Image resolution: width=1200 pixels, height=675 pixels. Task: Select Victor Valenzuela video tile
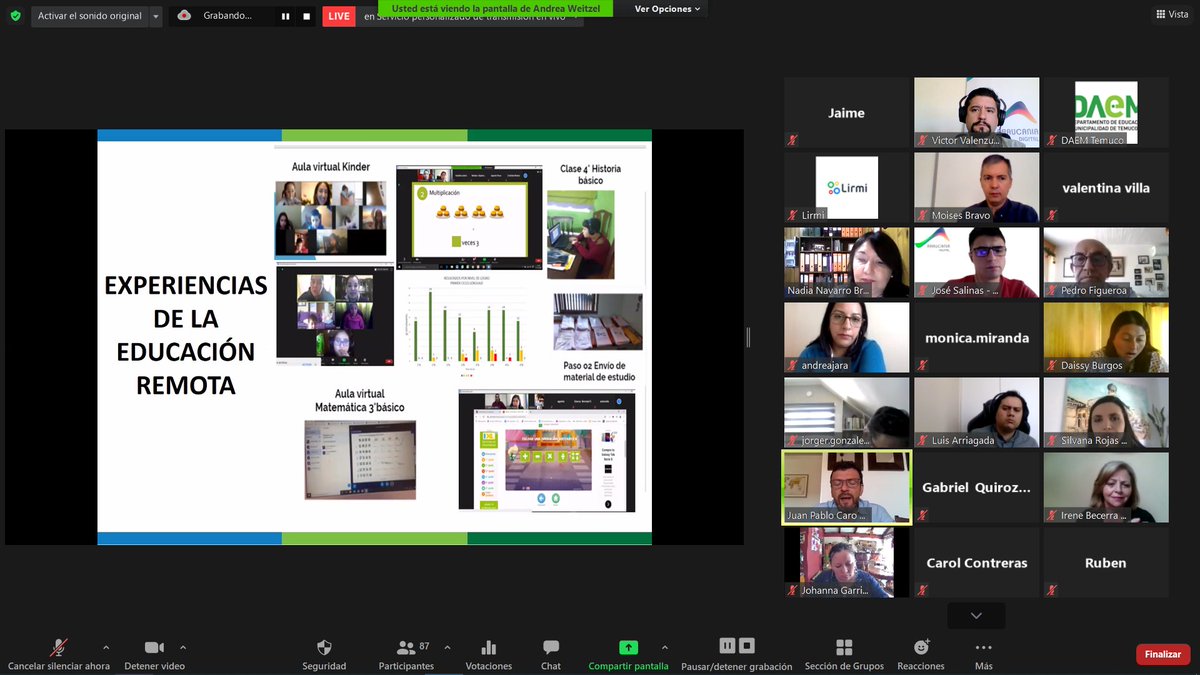click(976, 112)
